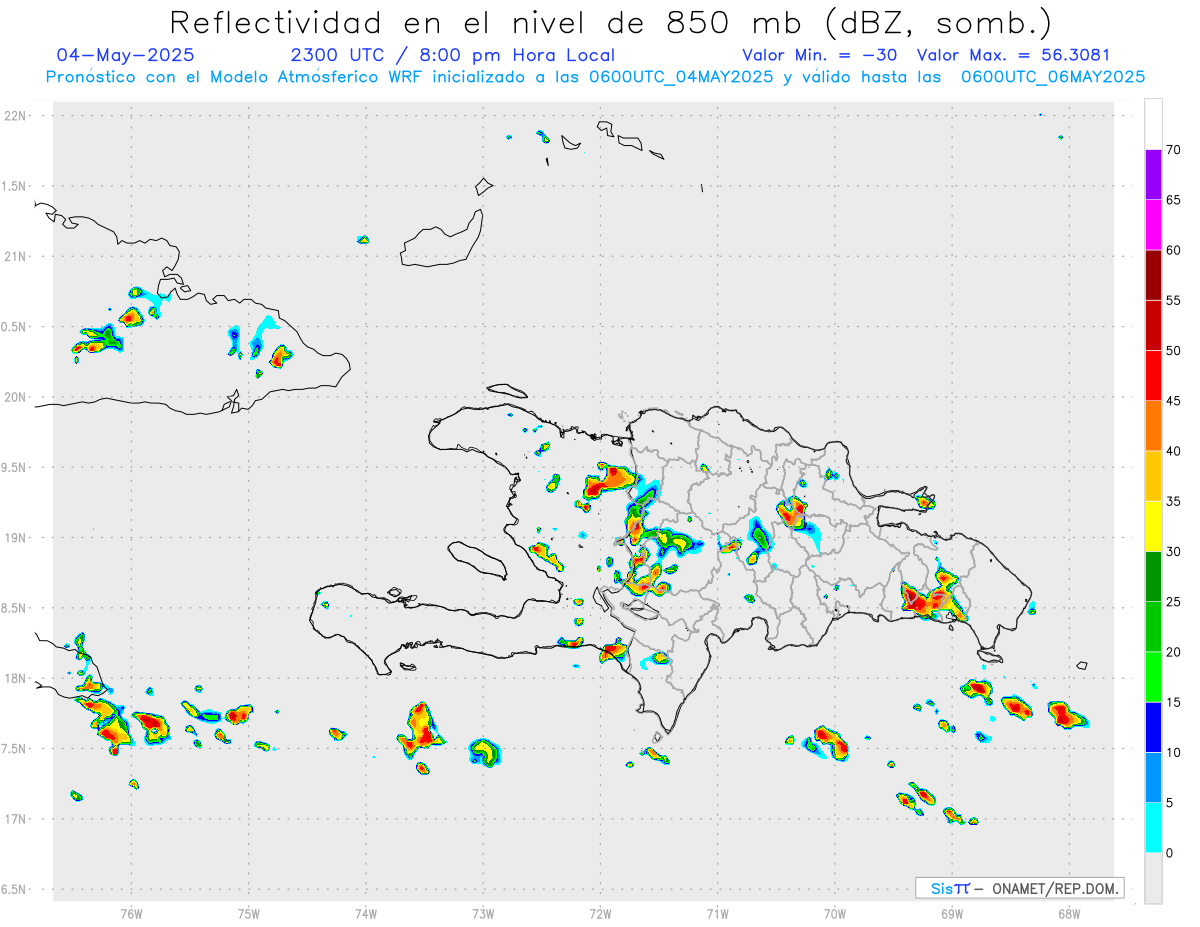This screenshot has width=1200, height=927.
Task: Click the date text '04-May-2025'
Action: (125, 55)
